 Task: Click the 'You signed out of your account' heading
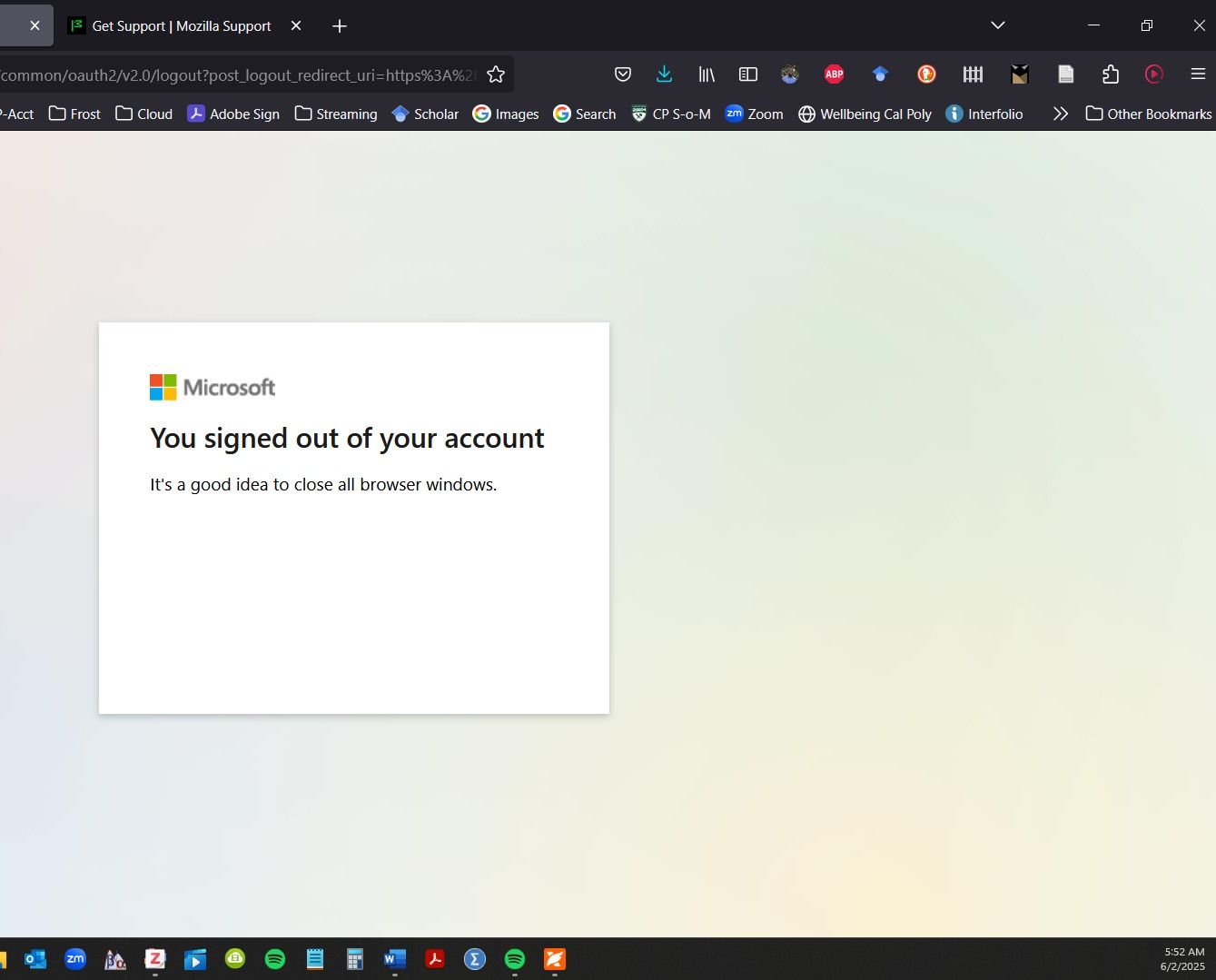(x=347, y=439)
